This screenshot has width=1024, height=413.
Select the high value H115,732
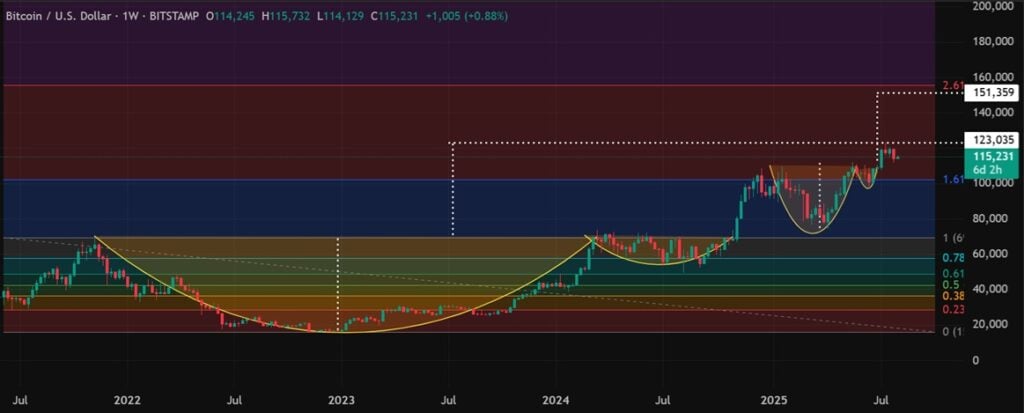(x=286, y=16)
